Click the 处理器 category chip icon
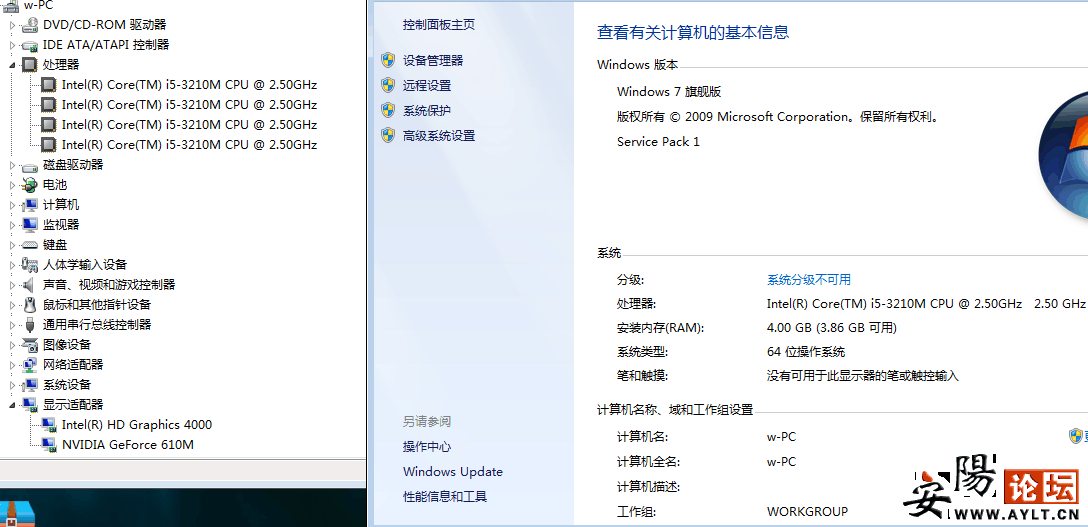 click(x=30, y=64)
